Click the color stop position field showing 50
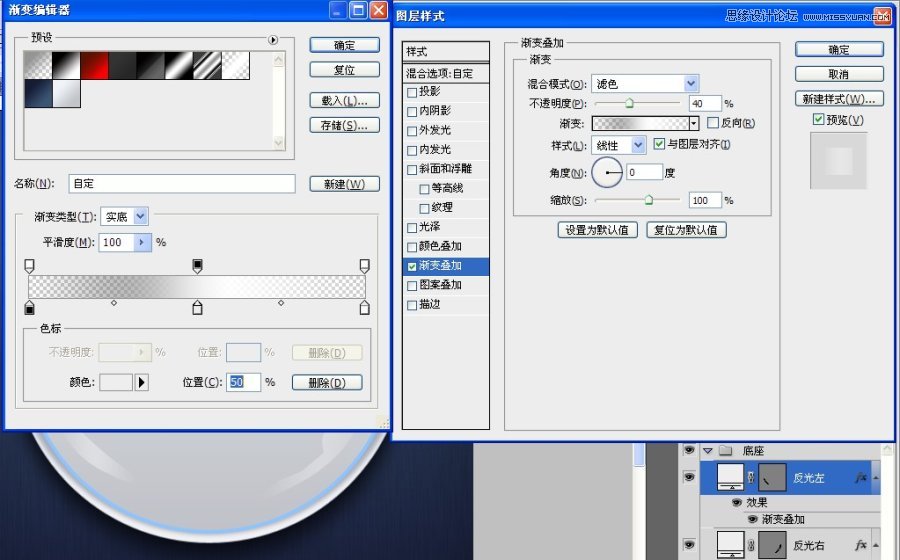This screenshot has height=560, width=900. click(243, 382)
